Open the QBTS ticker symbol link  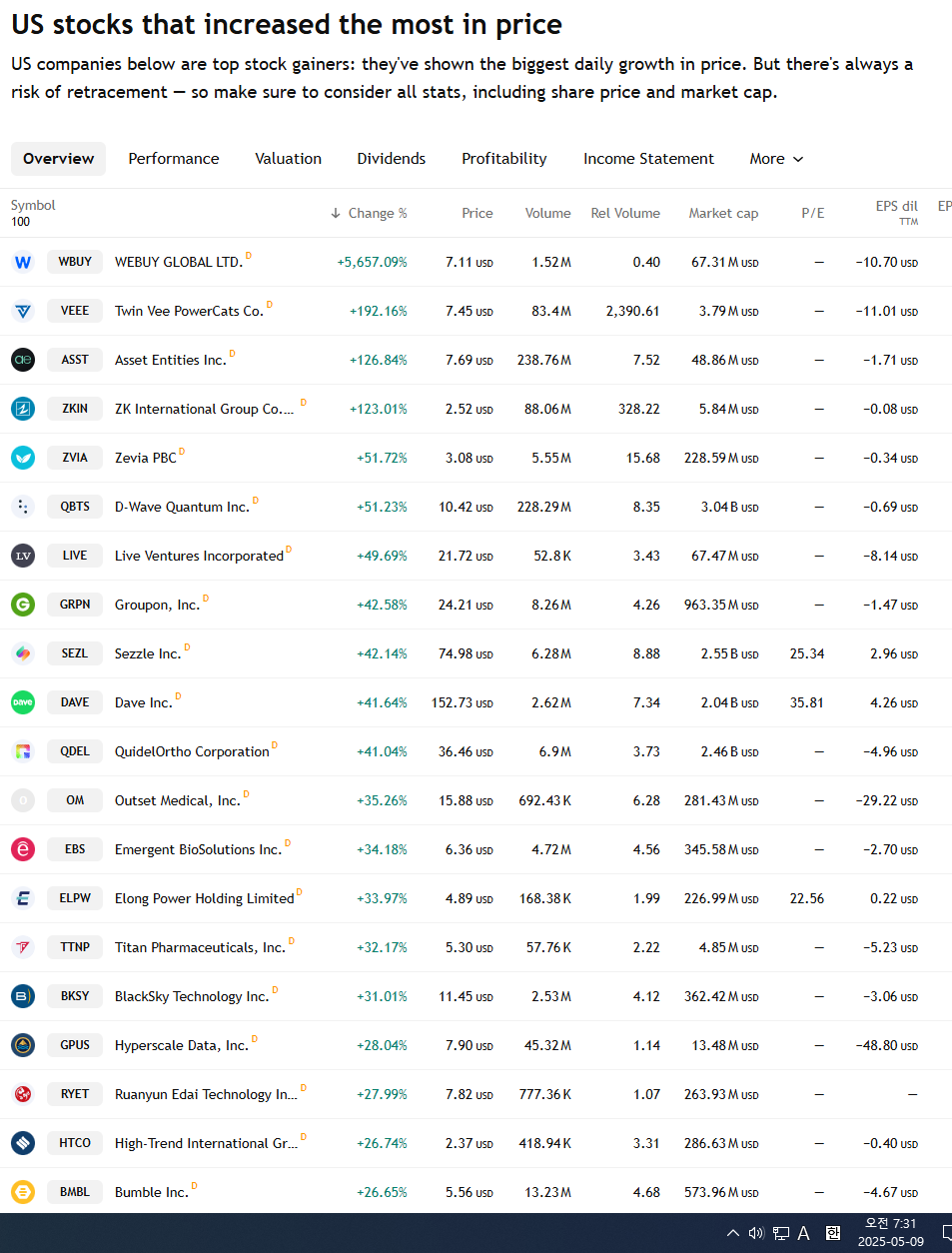click(75, 507)
